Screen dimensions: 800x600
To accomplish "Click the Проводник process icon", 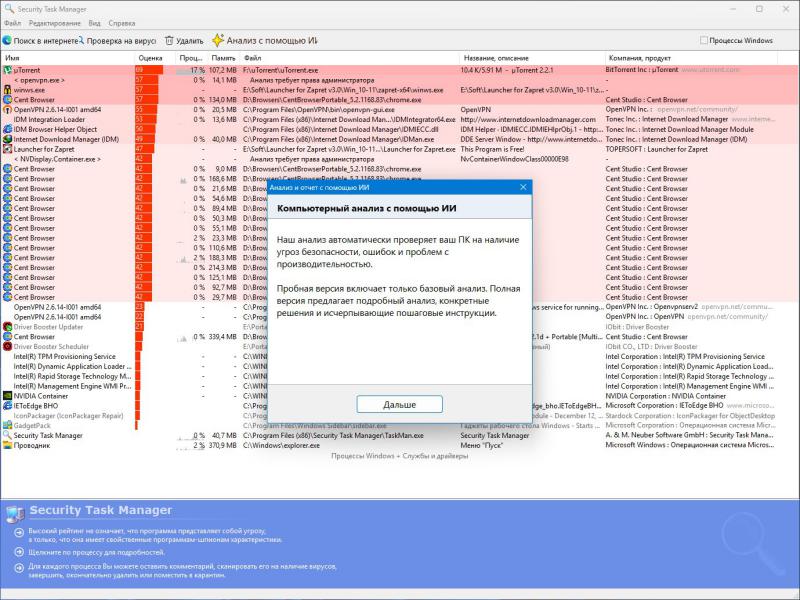I will coord(7,445).
